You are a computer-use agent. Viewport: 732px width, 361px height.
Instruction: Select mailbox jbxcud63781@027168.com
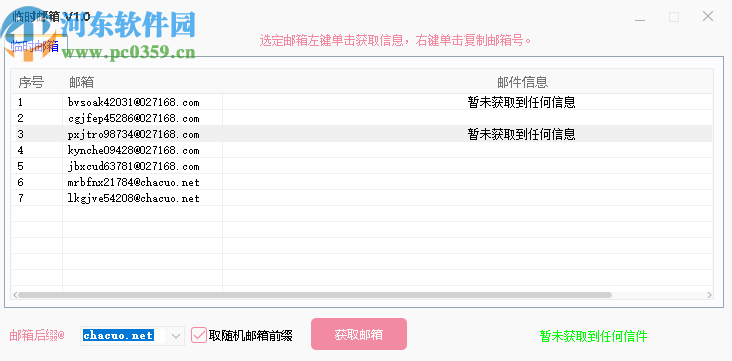[x=134, y=166]
